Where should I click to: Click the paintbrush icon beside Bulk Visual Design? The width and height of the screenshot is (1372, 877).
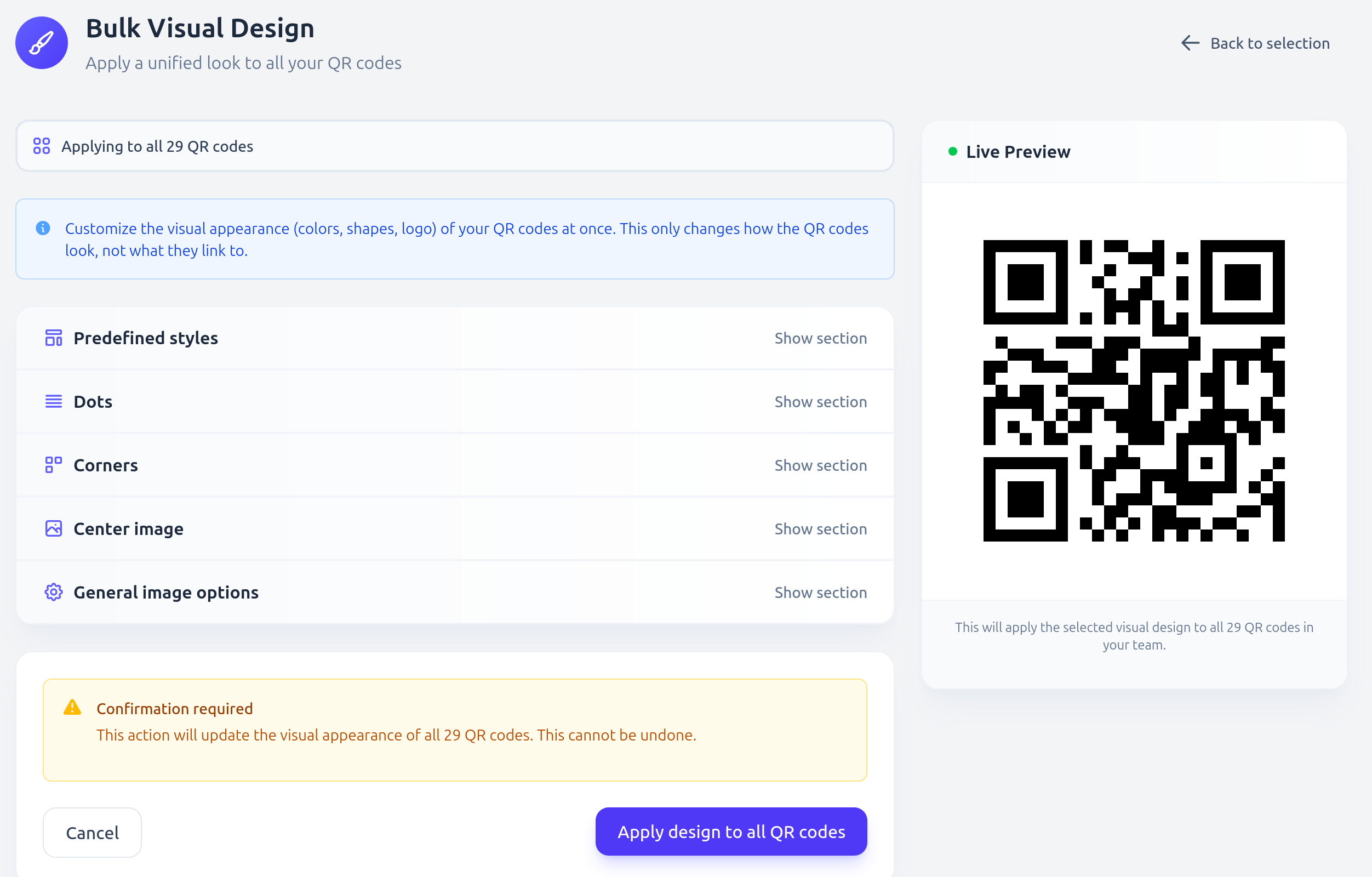tap(41, 42)
